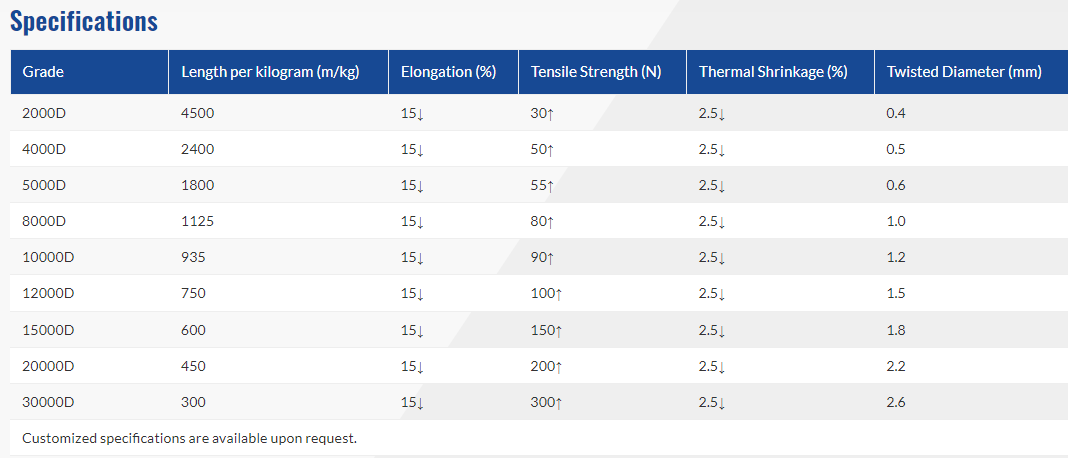Click the 10000D grade cell
This screenshot has width=1068, height=458.
(48, 257)
